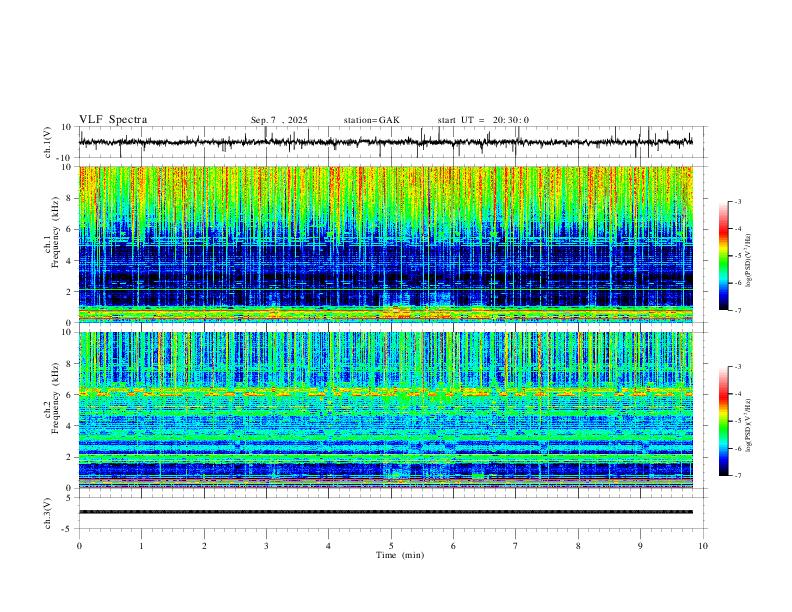Click the ch.2 "Frequency (kHz)" axis label
Image resolution: width=792 pixels, height=612 pixels.
pos(56,398)
